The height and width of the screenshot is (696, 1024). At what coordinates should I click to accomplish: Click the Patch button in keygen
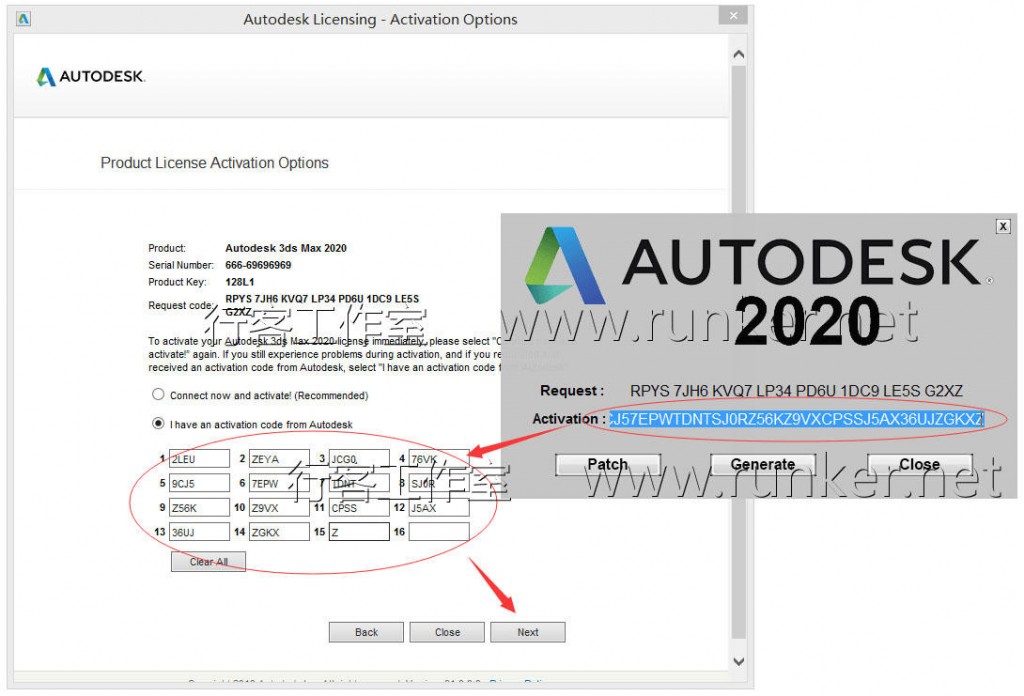608,464
